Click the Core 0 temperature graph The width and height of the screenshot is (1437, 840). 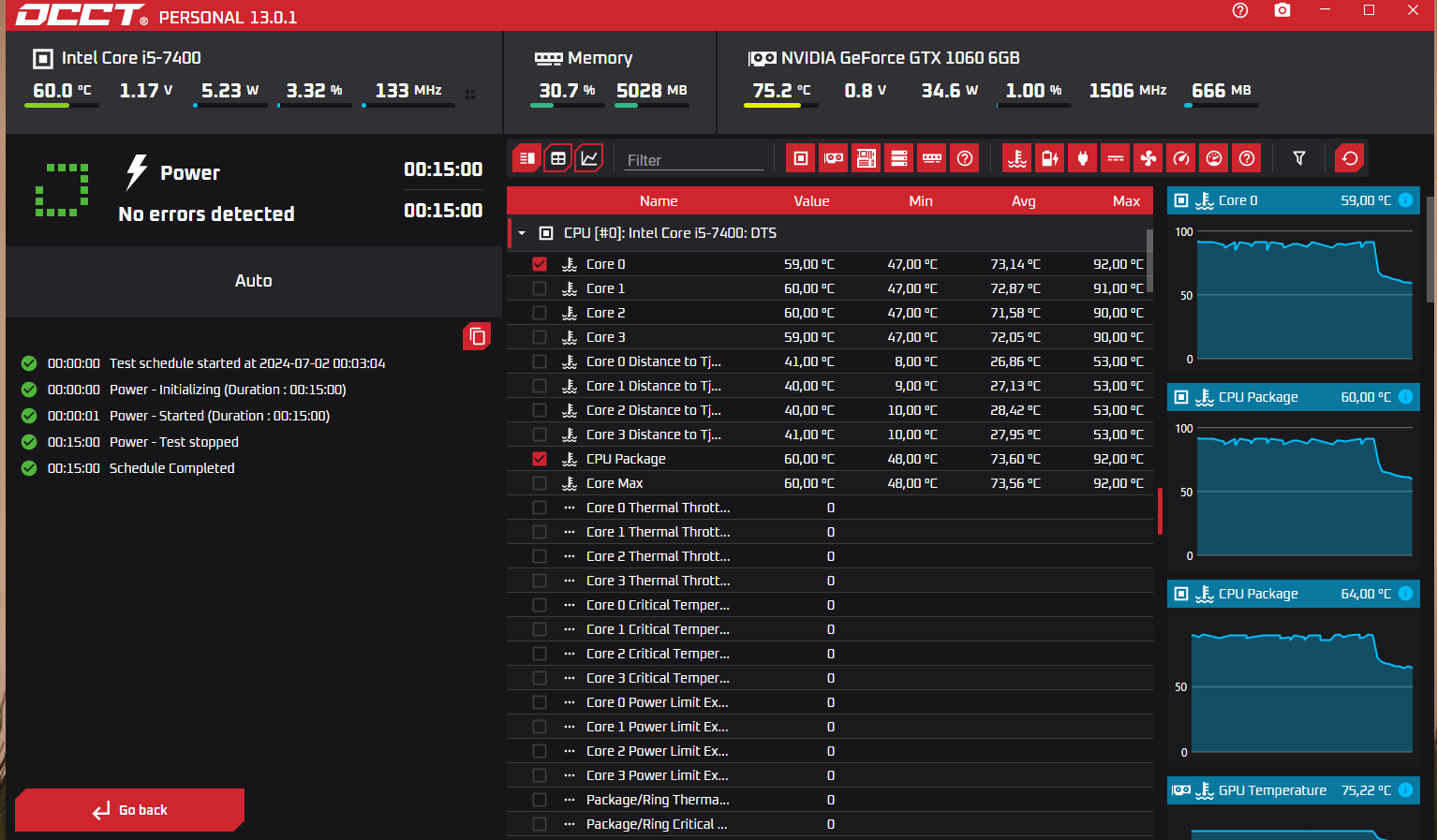point(1305,296)
